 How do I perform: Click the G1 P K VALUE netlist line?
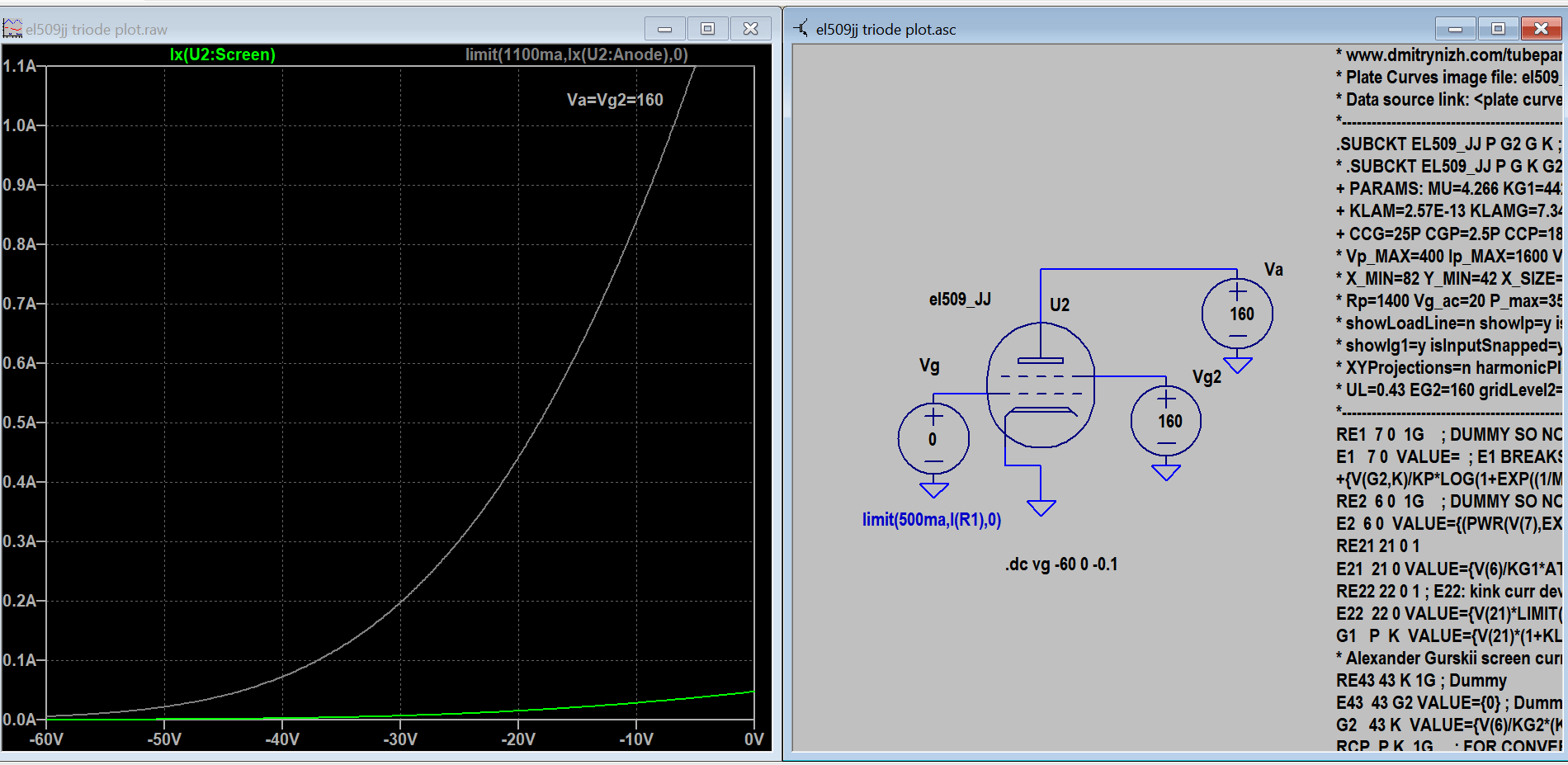(x=1449, y=636)
